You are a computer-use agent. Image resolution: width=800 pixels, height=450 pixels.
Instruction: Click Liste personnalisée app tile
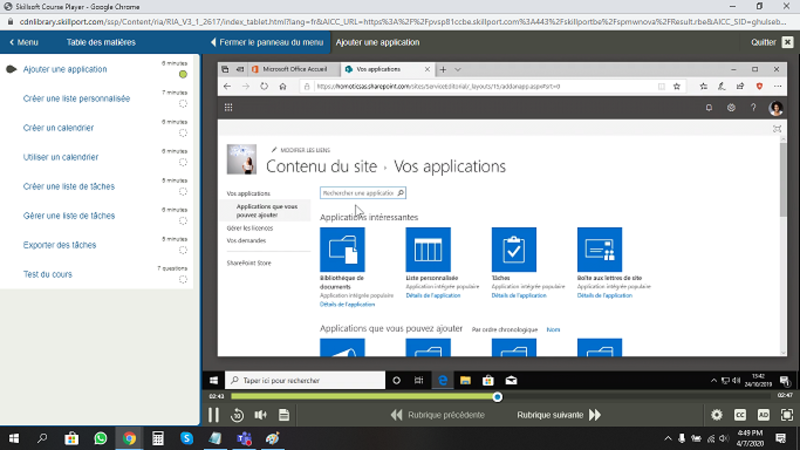coord(428,249)
